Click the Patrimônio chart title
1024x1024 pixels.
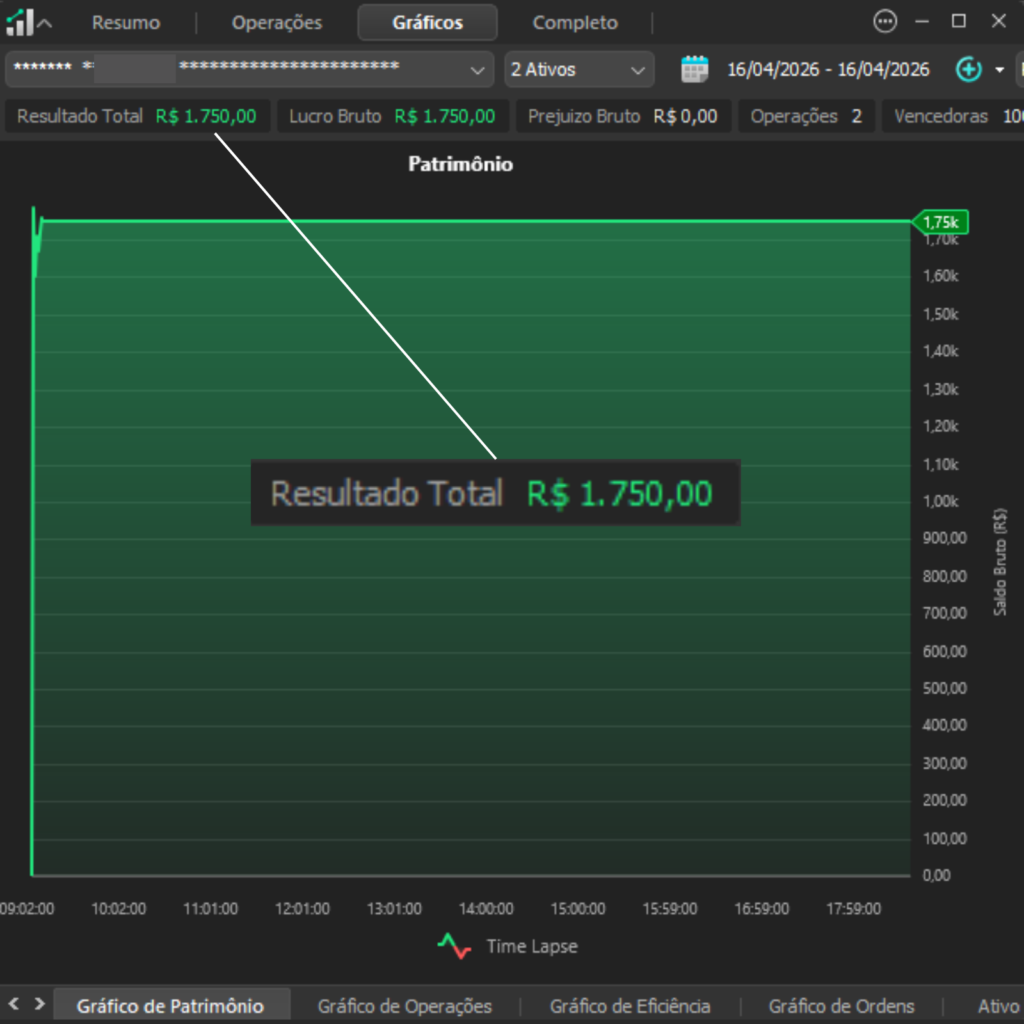click(460, 164)
